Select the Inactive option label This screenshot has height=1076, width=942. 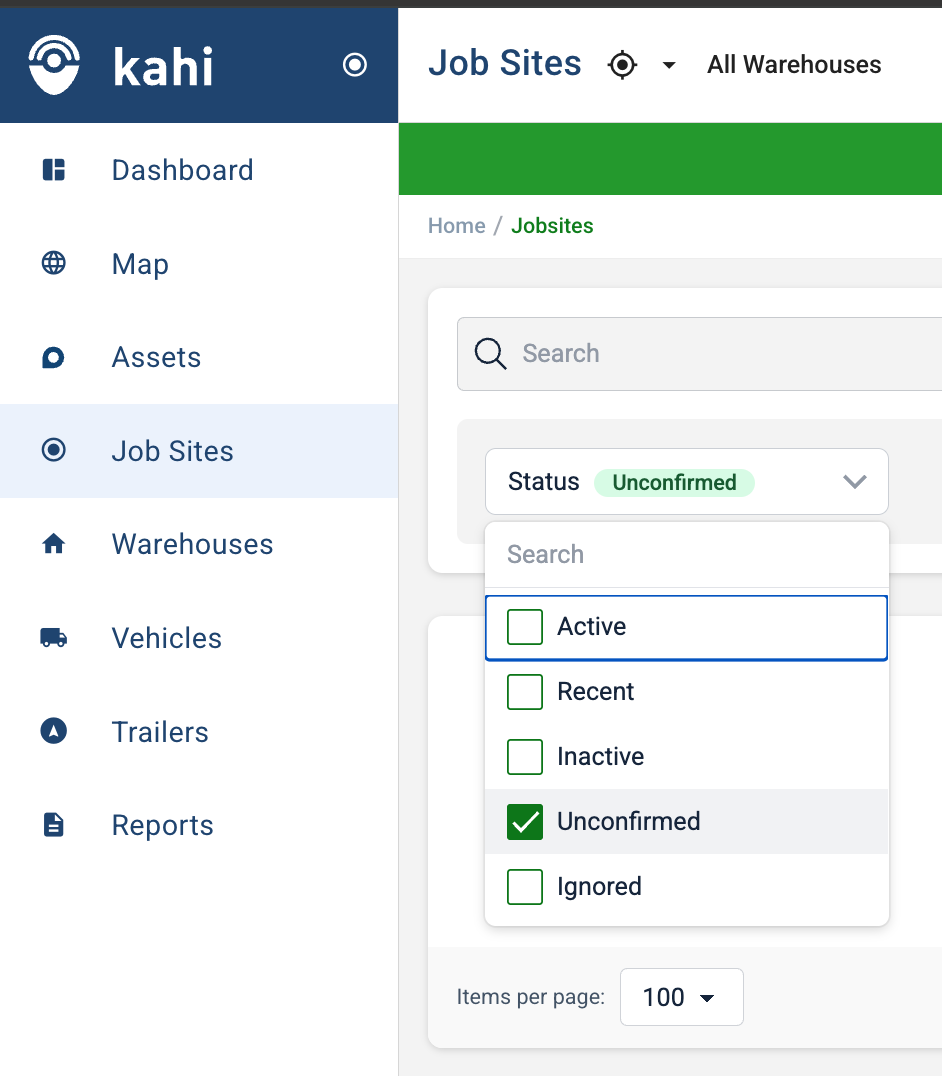pos(600,756)
